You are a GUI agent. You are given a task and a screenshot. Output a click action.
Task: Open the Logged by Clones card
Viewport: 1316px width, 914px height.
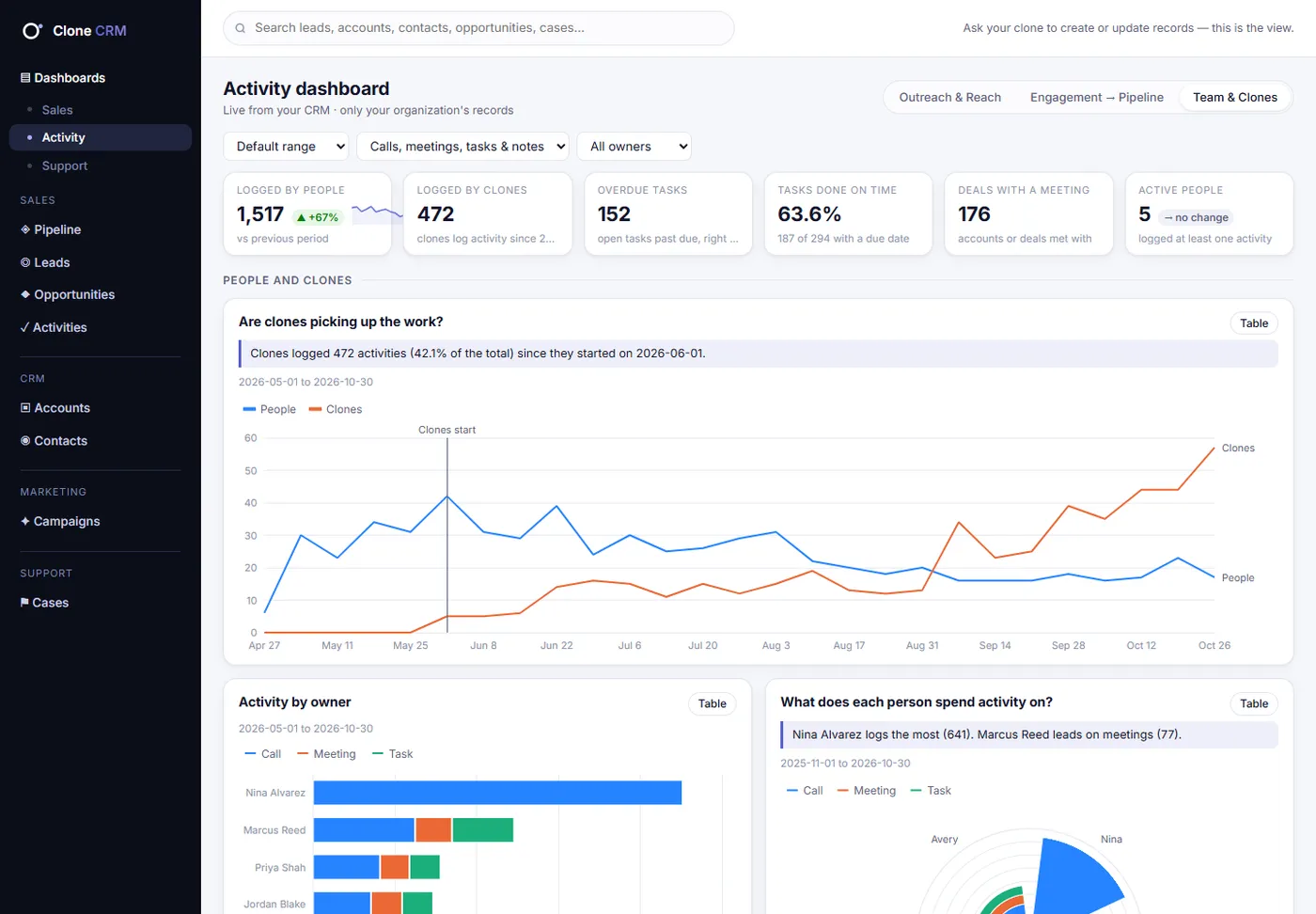tap(488, 213)
